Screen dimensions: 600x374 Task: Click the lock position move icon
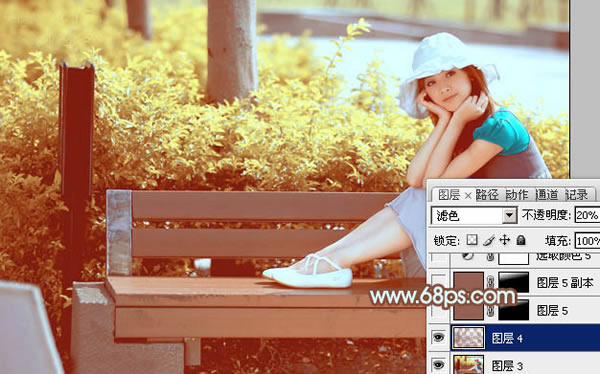pos(505,240)
